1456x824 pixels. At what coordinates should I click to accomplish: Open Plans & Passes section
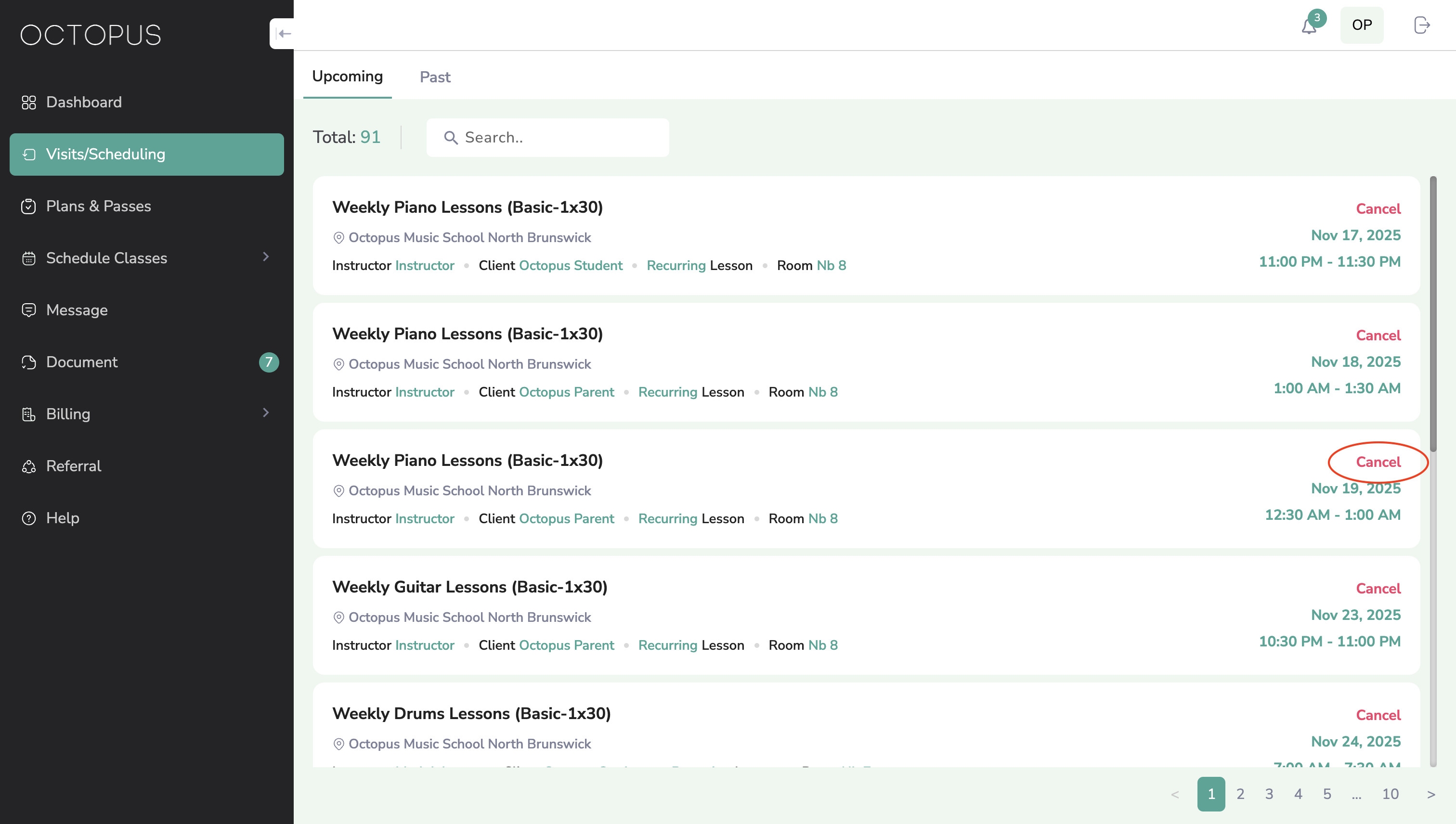98,206
